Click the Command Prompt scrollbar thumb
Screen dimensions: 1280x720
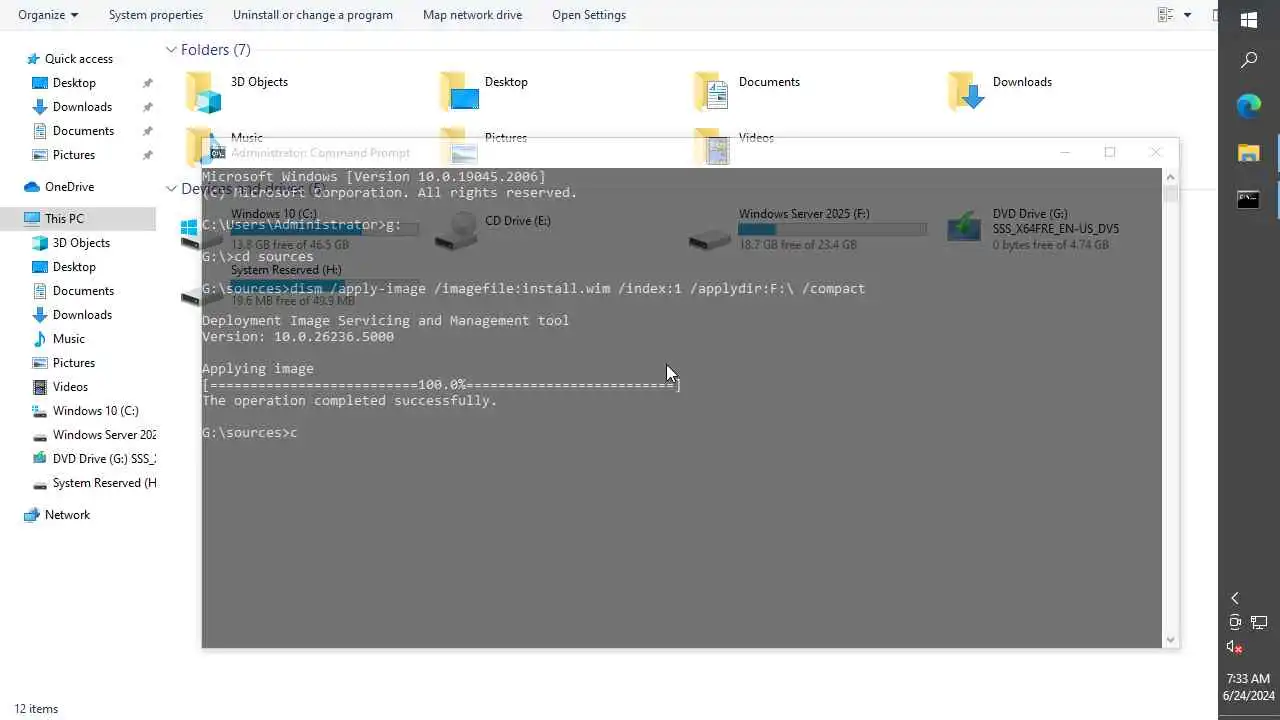pos(1170,193)
